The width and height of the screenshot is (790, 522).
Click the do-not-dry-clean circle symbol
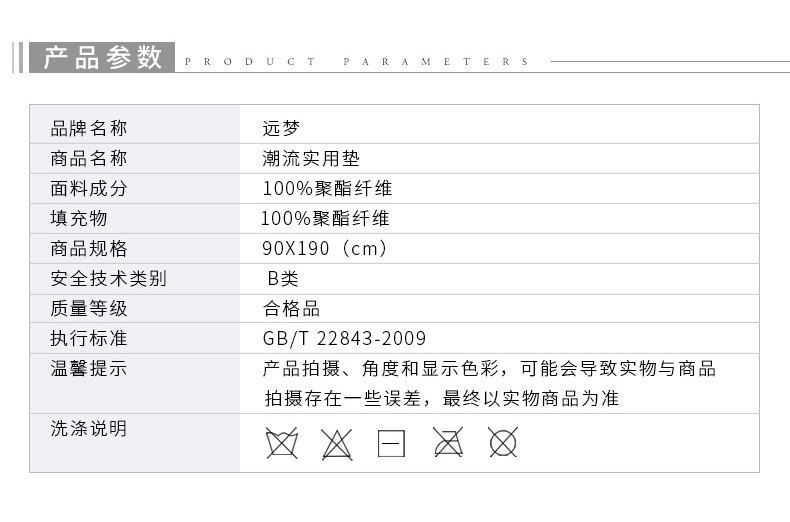coord(502,442)
